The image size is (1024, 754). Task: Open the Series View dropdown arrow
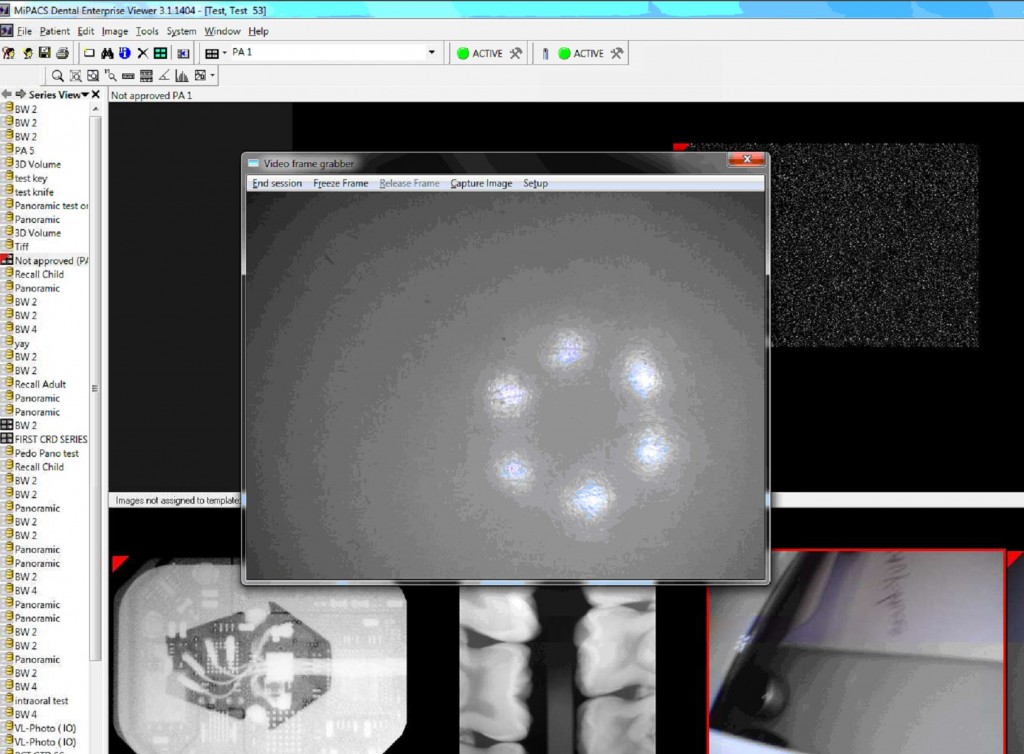[85, 95]
